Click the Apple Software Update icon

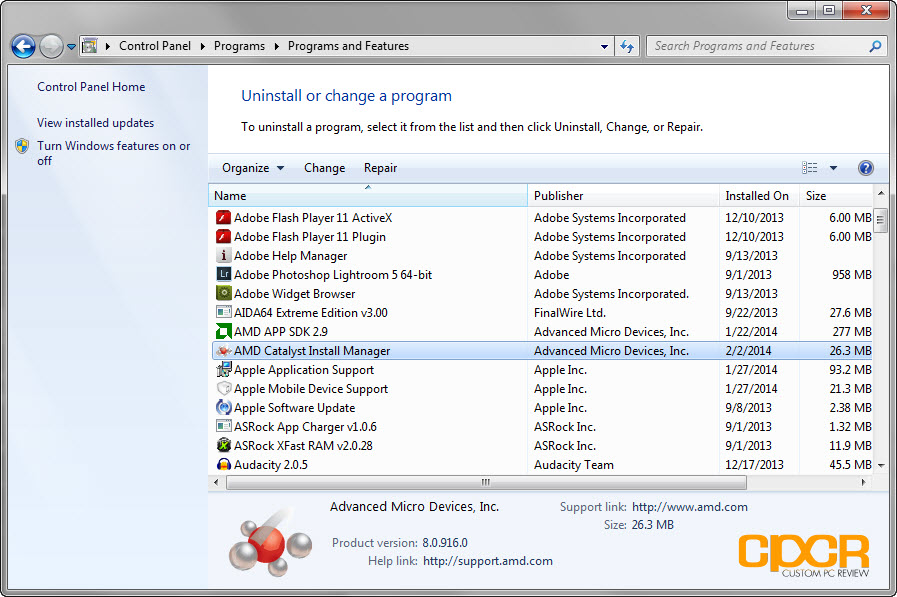[x=223, y=408]
